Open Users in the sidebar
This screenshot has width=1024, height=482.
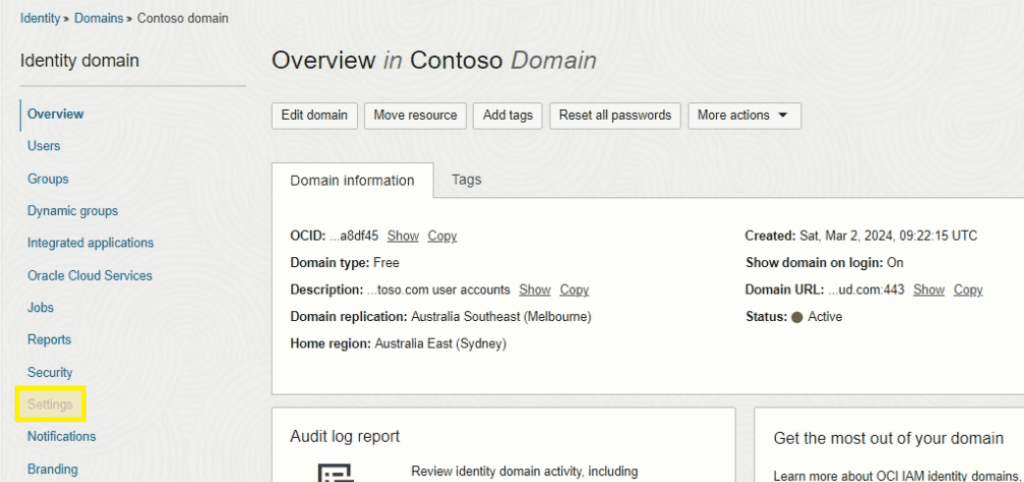click(x=44, y=146)
